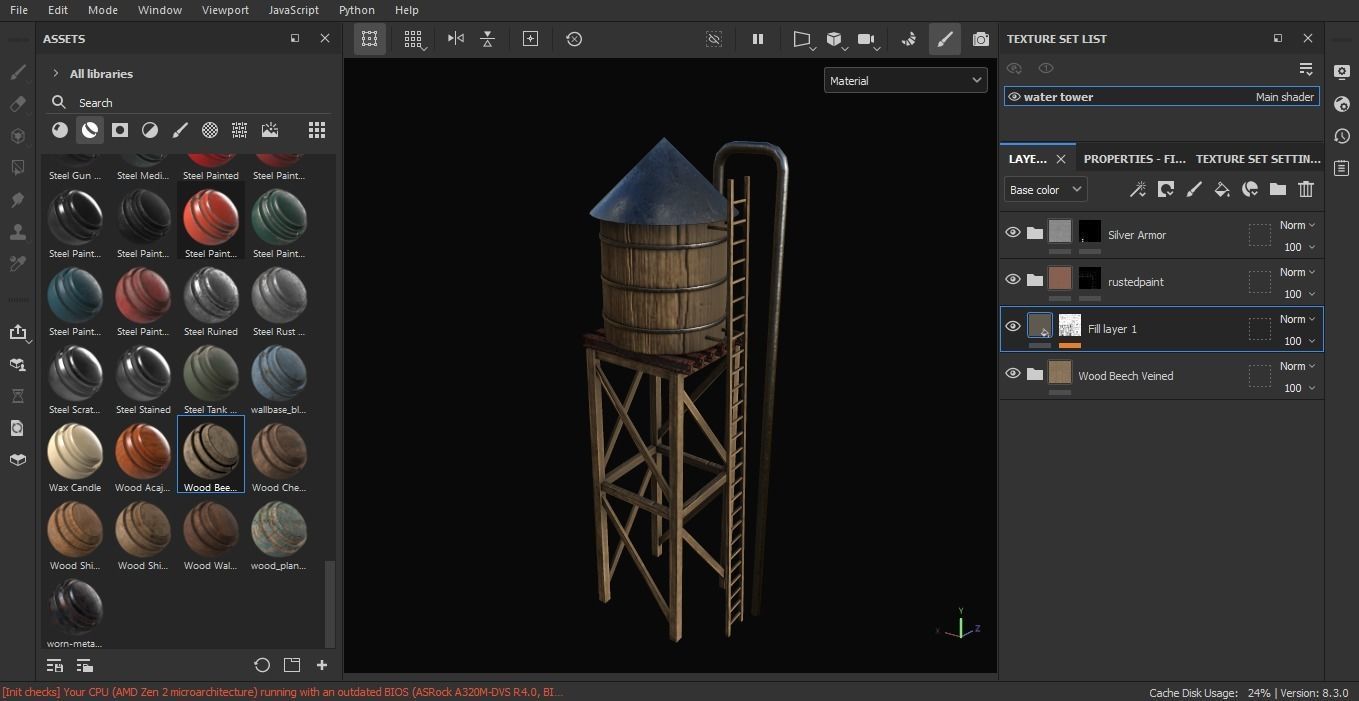Screen dimensions: 1359x701
Task: Change asset grid thumbnail size
Action: click(317, 130)
